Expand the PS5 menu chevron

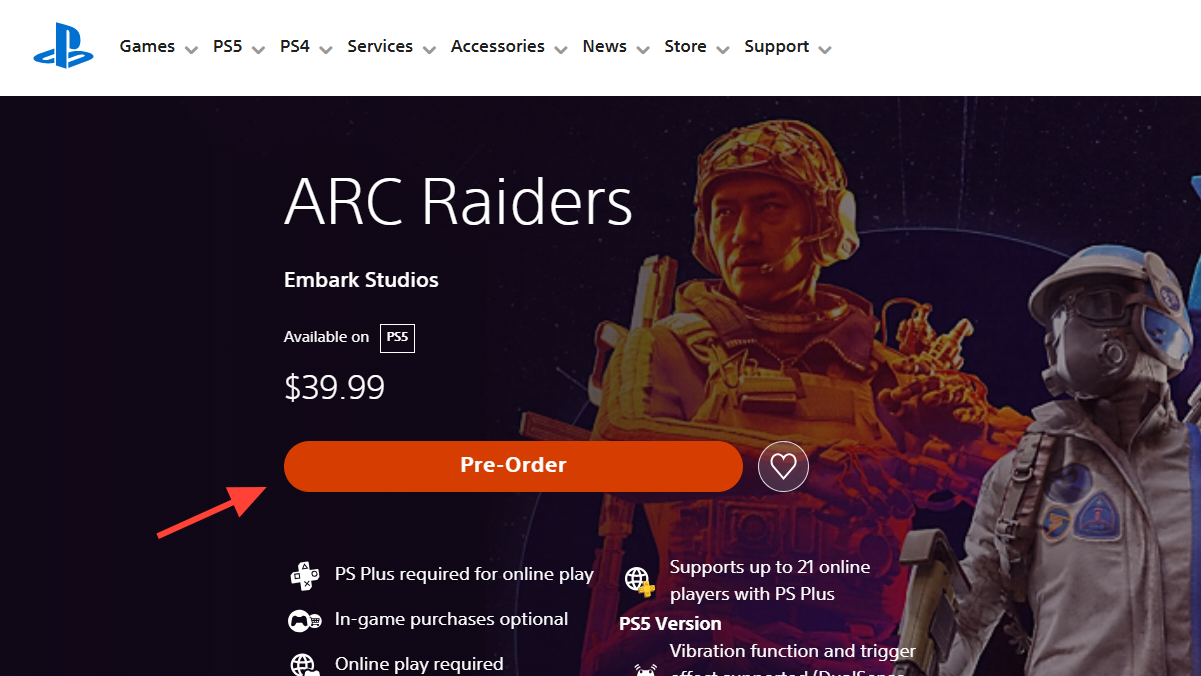pos(258,49)
